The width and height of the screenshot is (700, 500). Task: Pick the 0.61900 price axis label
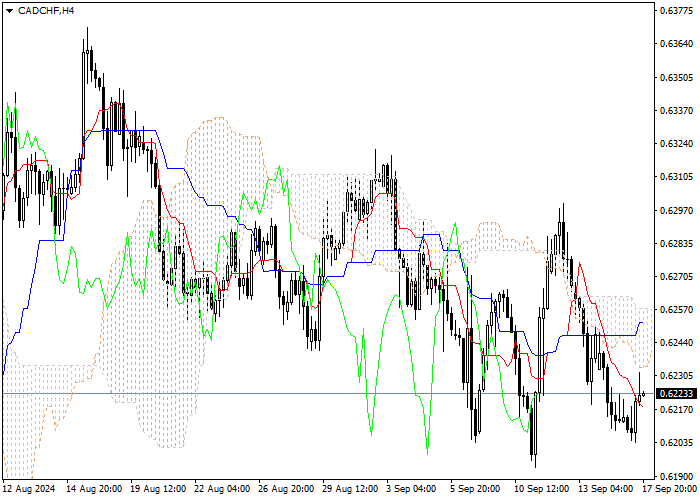(676, 476)
